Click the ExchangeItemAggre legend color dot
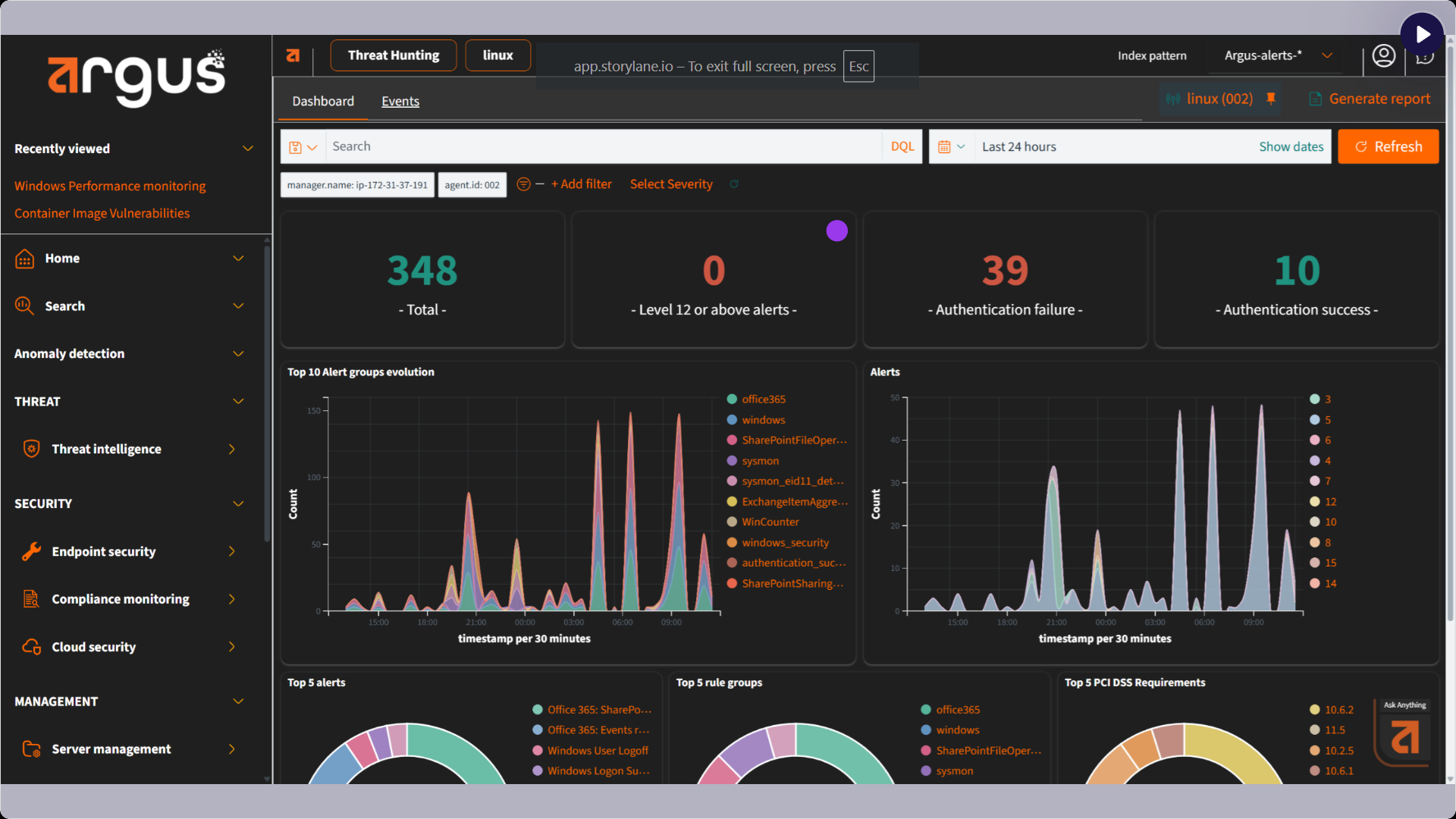The width and height of the screenshot is (1456, 819). point(732,502)
